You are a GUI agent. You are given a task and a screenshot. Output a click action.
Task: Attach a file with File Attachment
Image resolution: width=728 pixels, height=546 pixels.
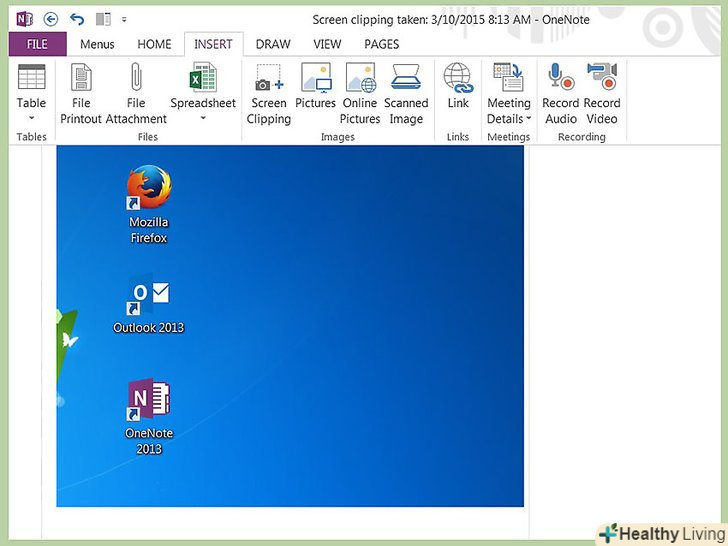136,94
